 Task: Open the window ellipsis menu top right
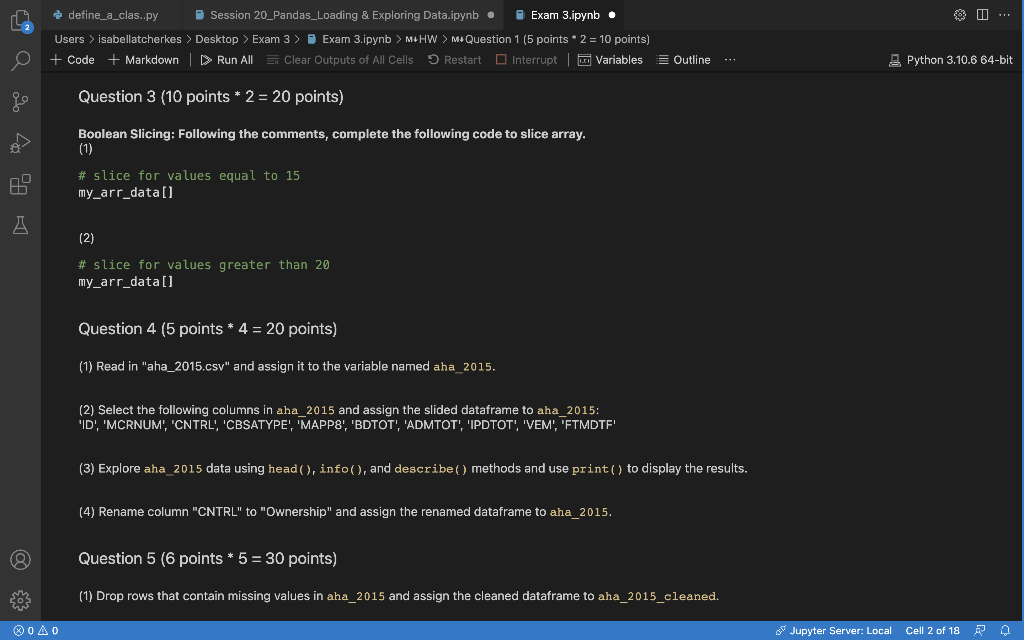coord(1005,14)
